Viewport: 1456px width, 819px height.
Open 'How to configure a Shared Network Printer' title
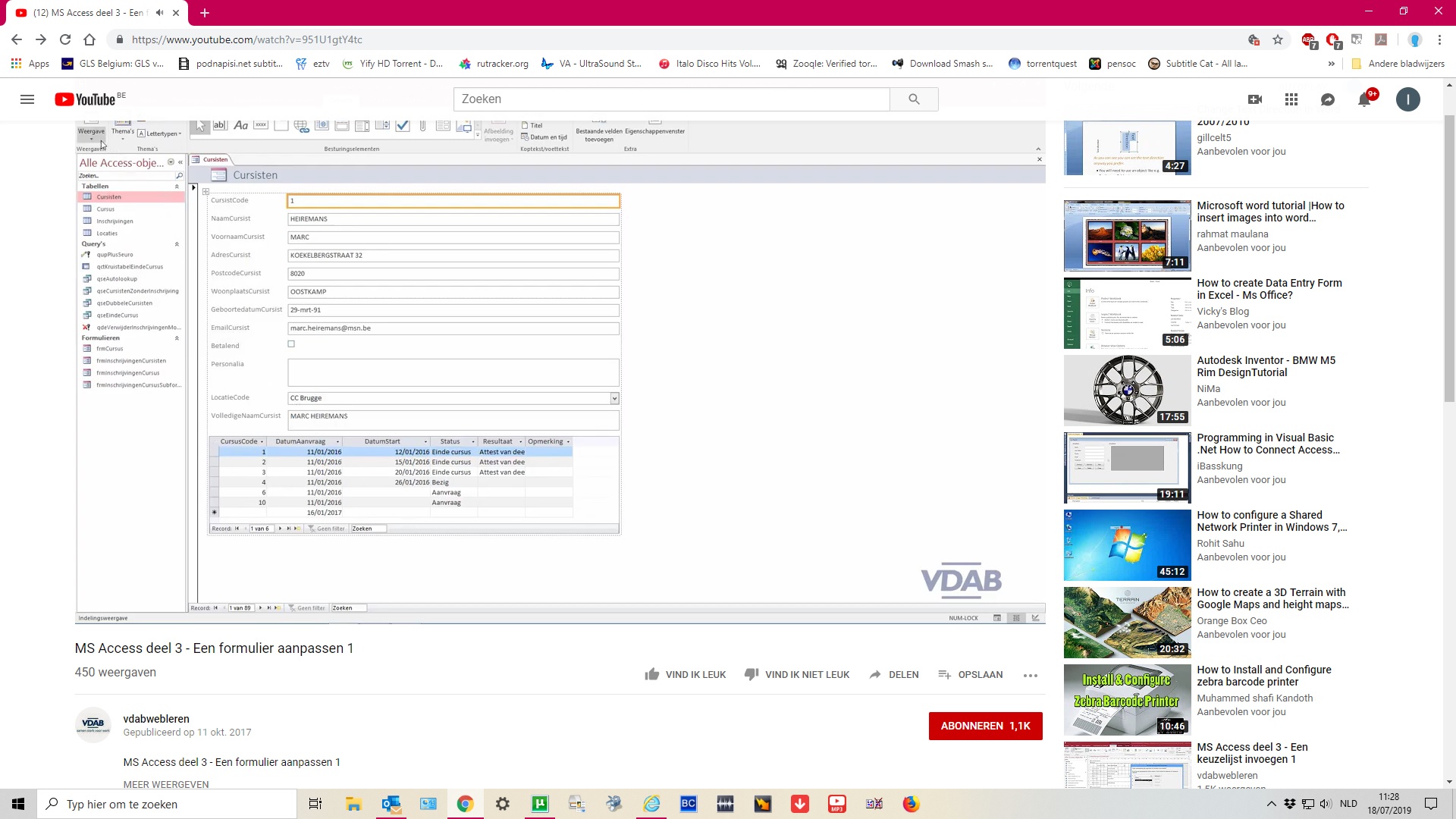1272,521
